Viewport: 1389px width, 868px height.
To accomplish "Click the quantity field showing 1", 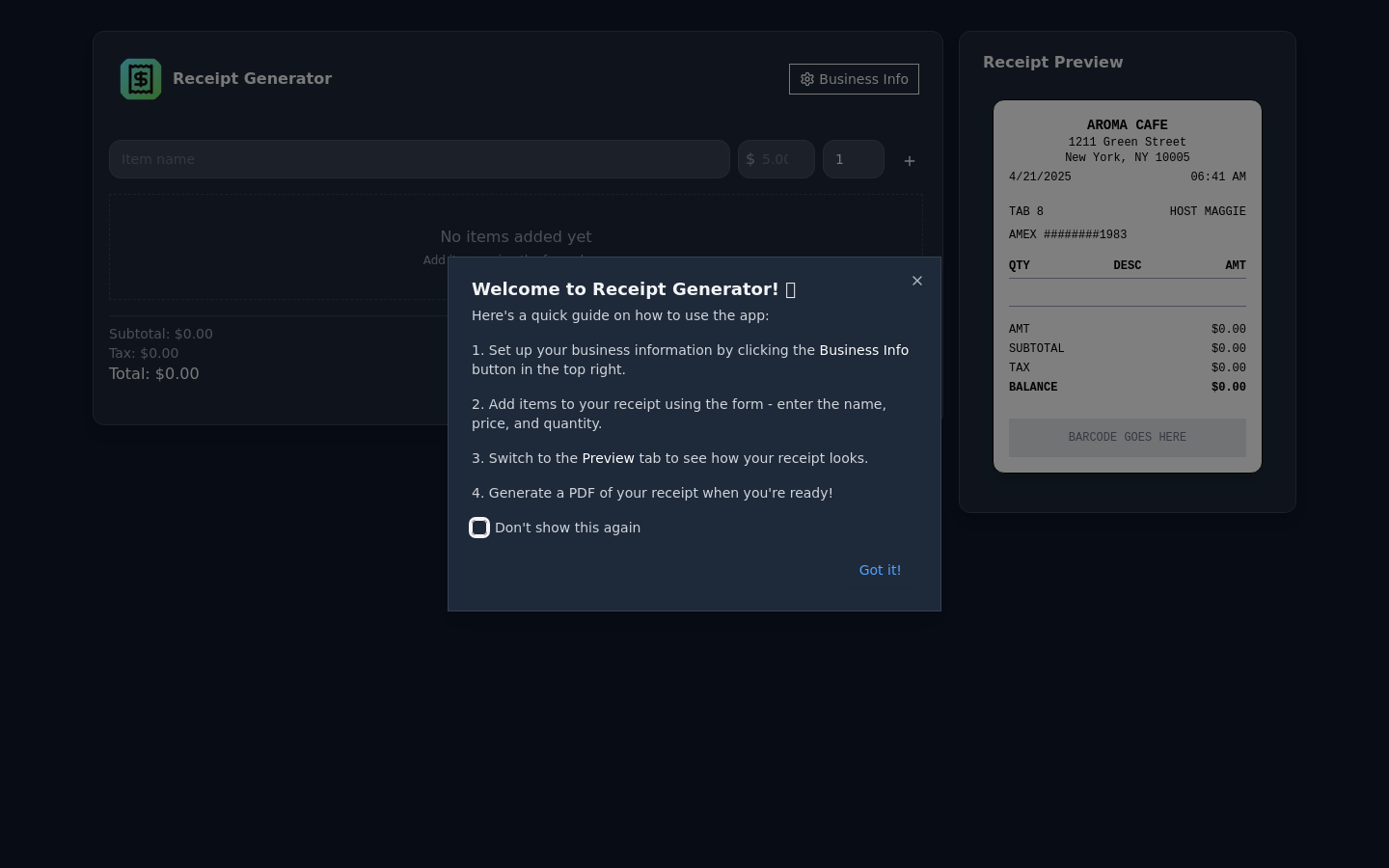I will (854, 159).
